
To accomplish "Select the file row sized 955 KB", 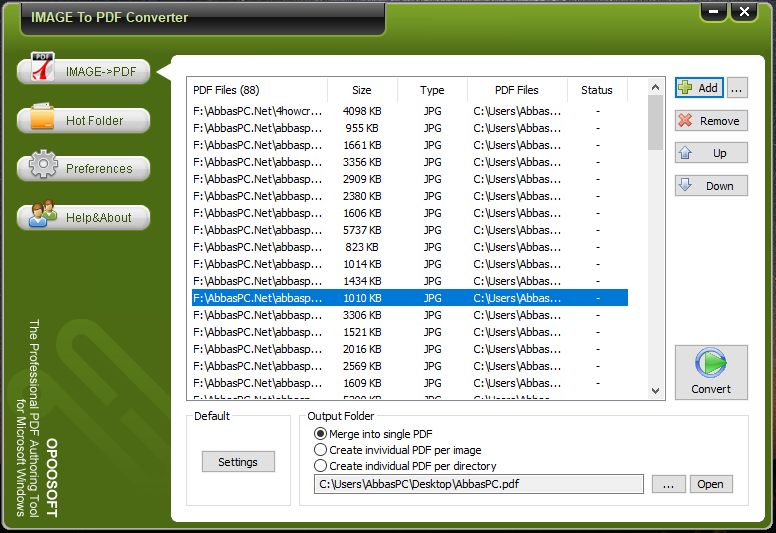I will [410, 128].
